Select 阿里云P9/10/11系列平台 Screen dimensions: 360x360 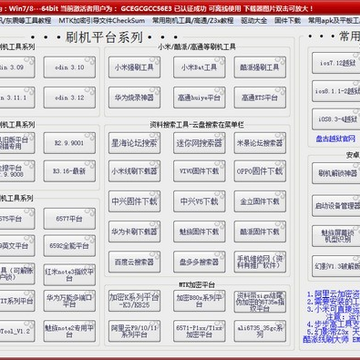pyautogui.click(x=134, y=331)
